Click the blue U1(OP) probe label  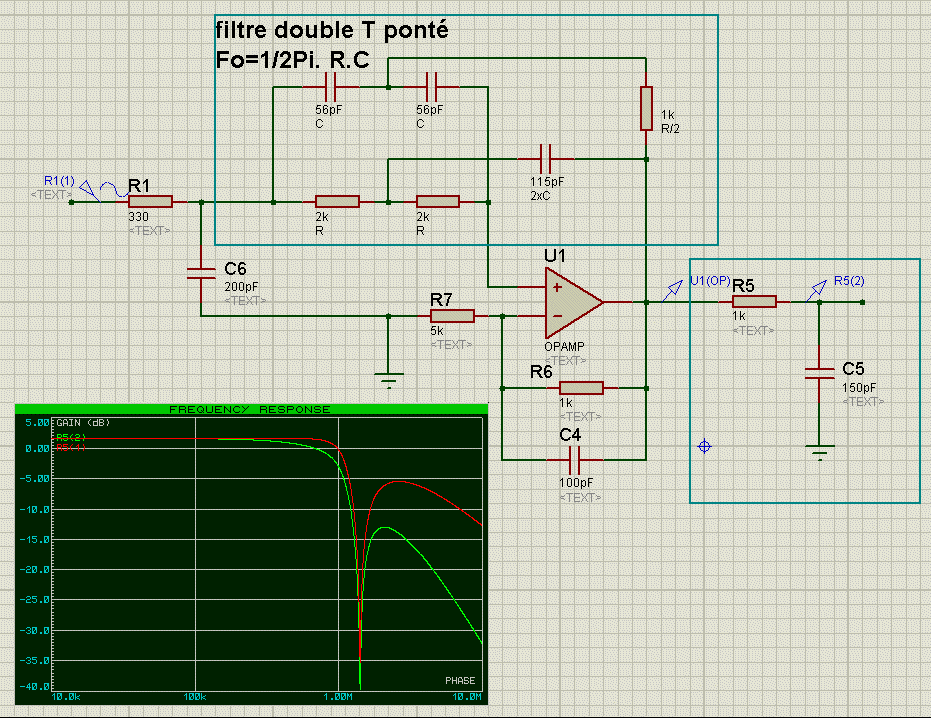710,281
